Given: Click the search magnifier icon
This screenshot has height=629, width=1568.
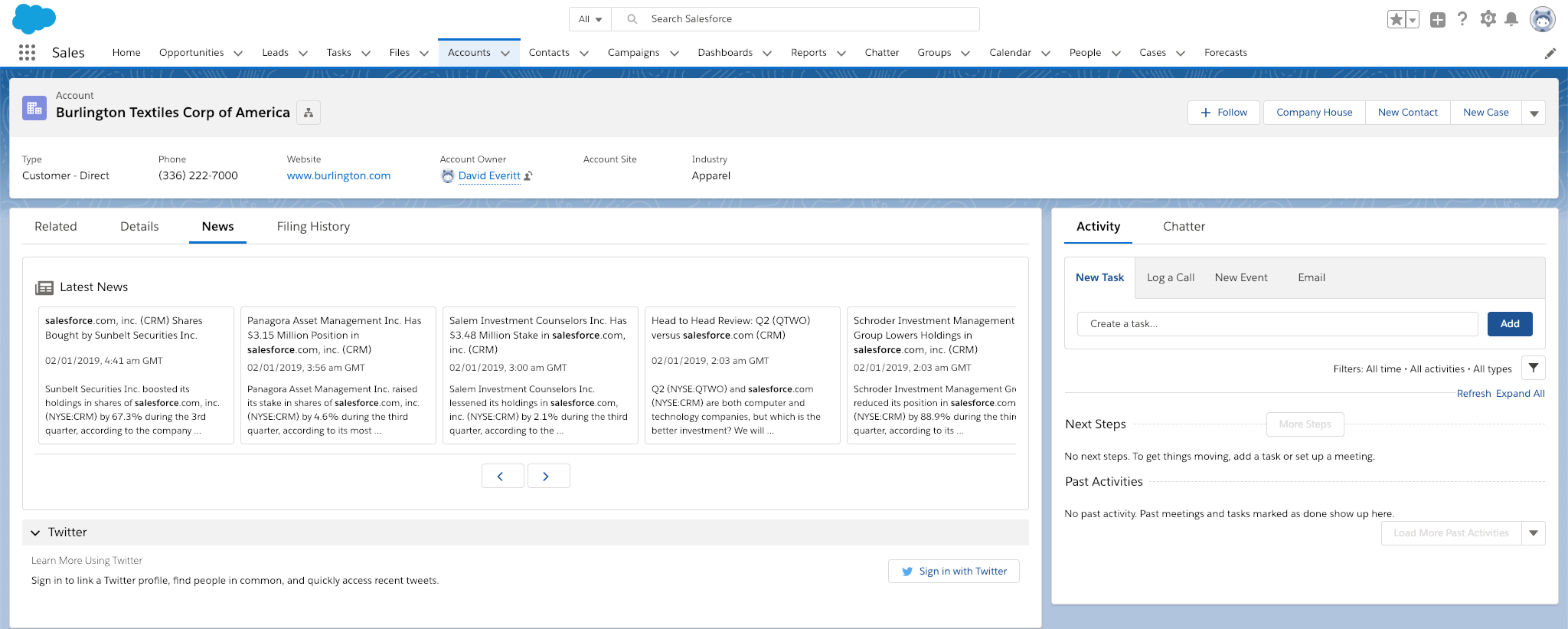Looking at the screenshot, I should [x=632, y=19].
